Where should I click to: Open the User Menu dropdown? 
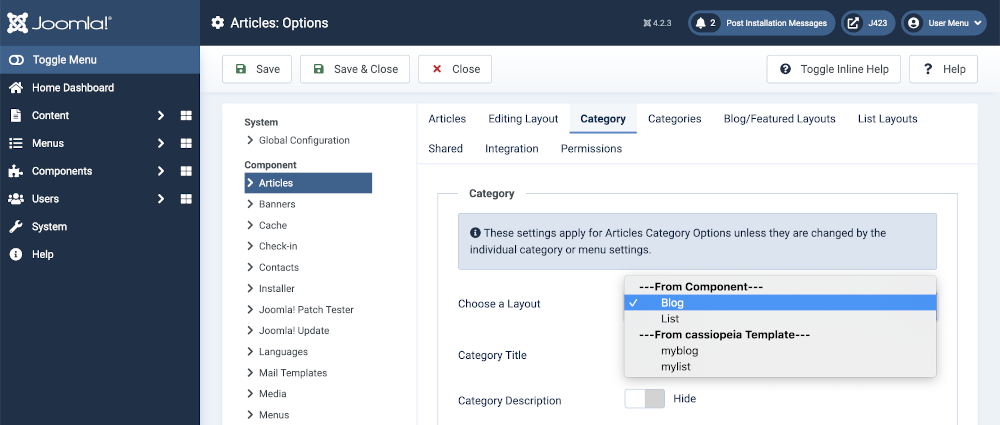[943, 23]
